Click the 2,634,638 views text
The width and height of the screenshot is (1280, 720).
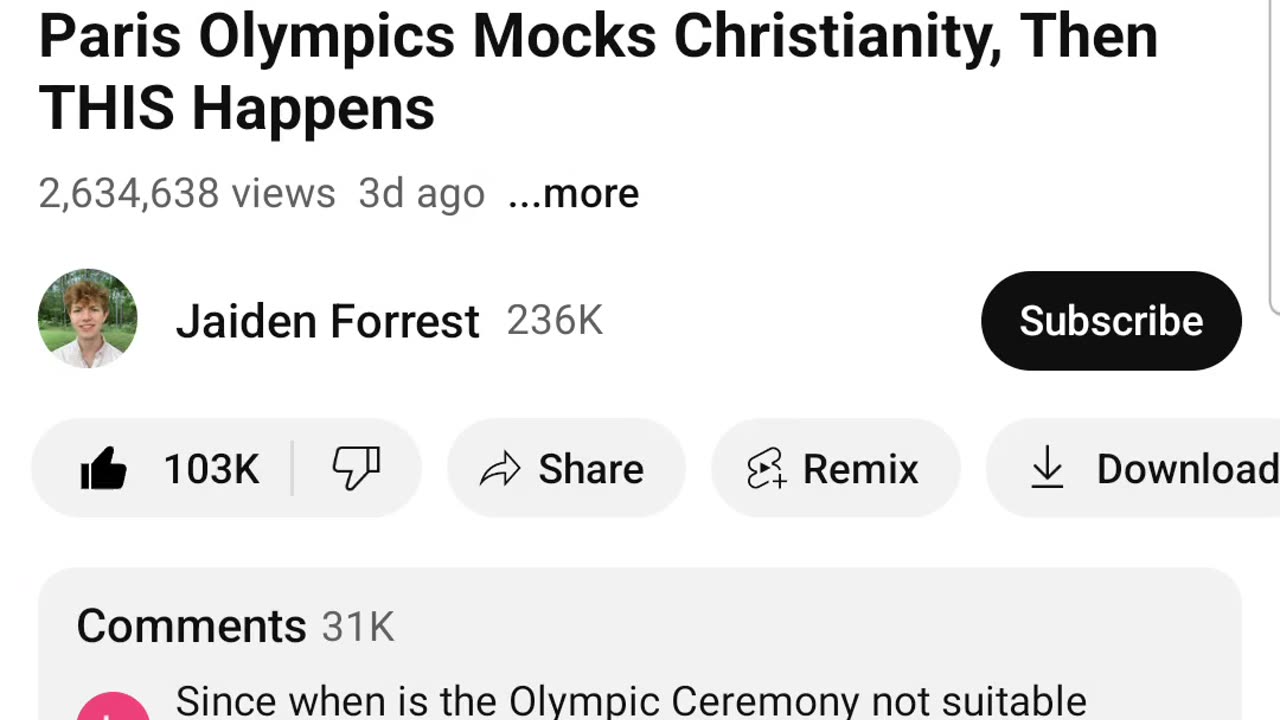[x=187, y=193]
